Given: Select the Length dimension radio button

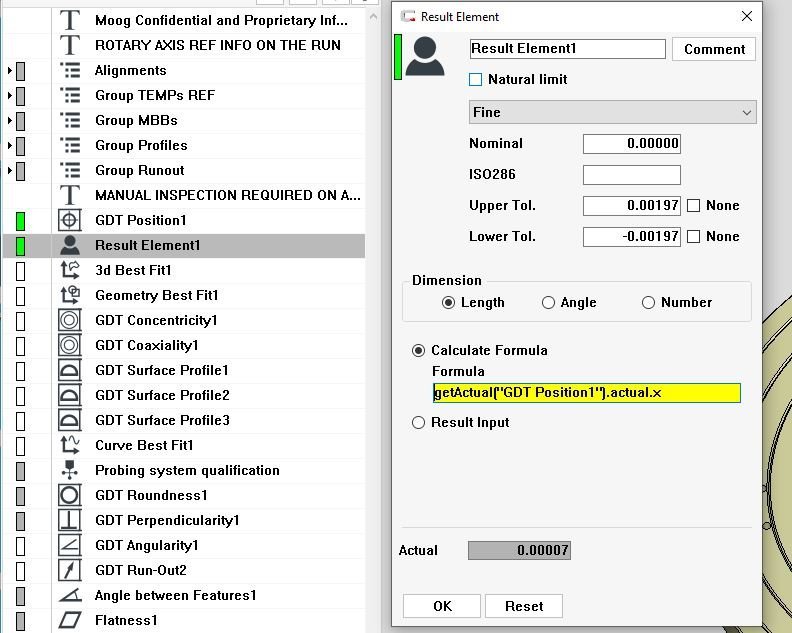Looking at the screenshot, I should tap(448, 303).
